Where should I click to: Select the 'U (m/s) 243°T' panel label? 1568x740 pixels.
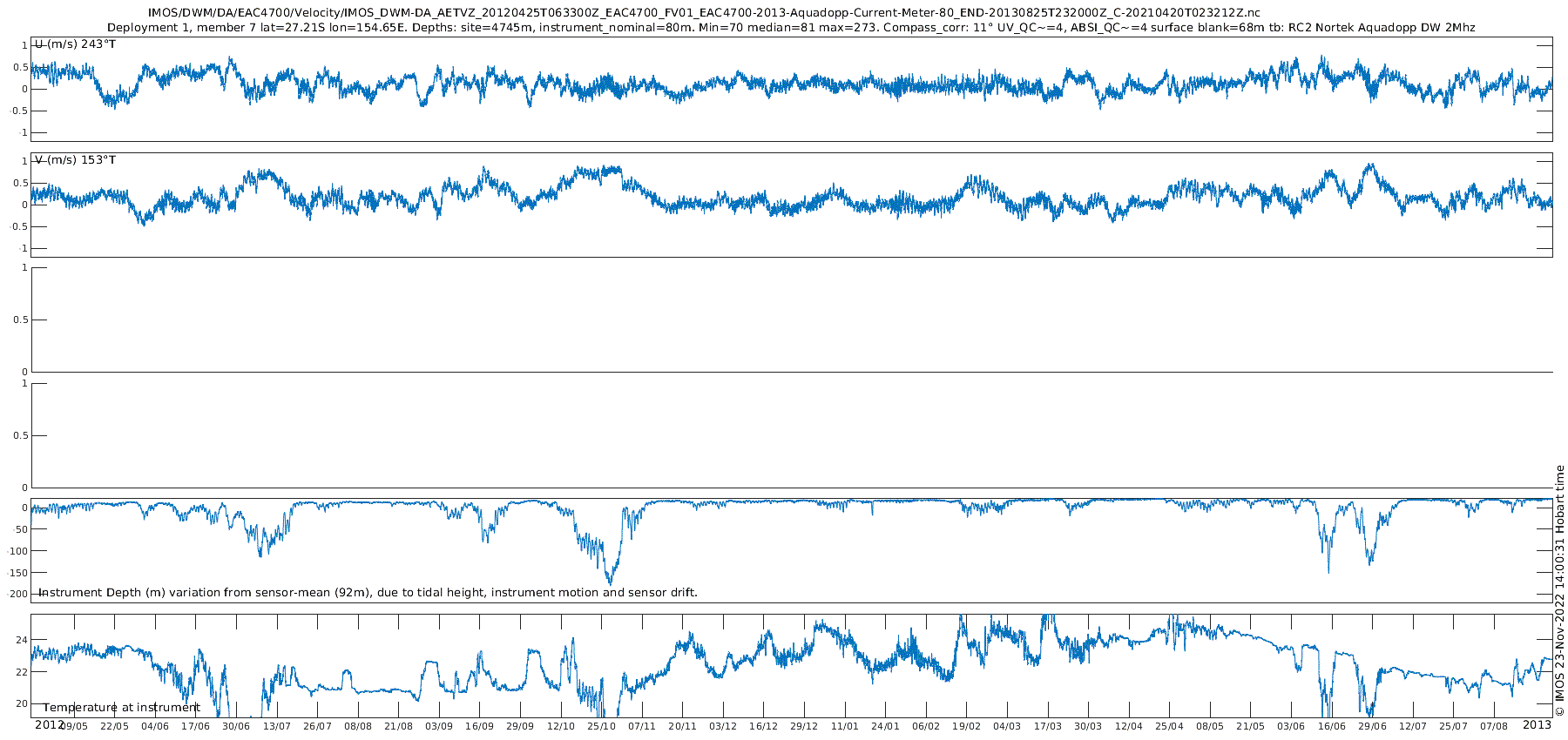click(x=76, y=44)
